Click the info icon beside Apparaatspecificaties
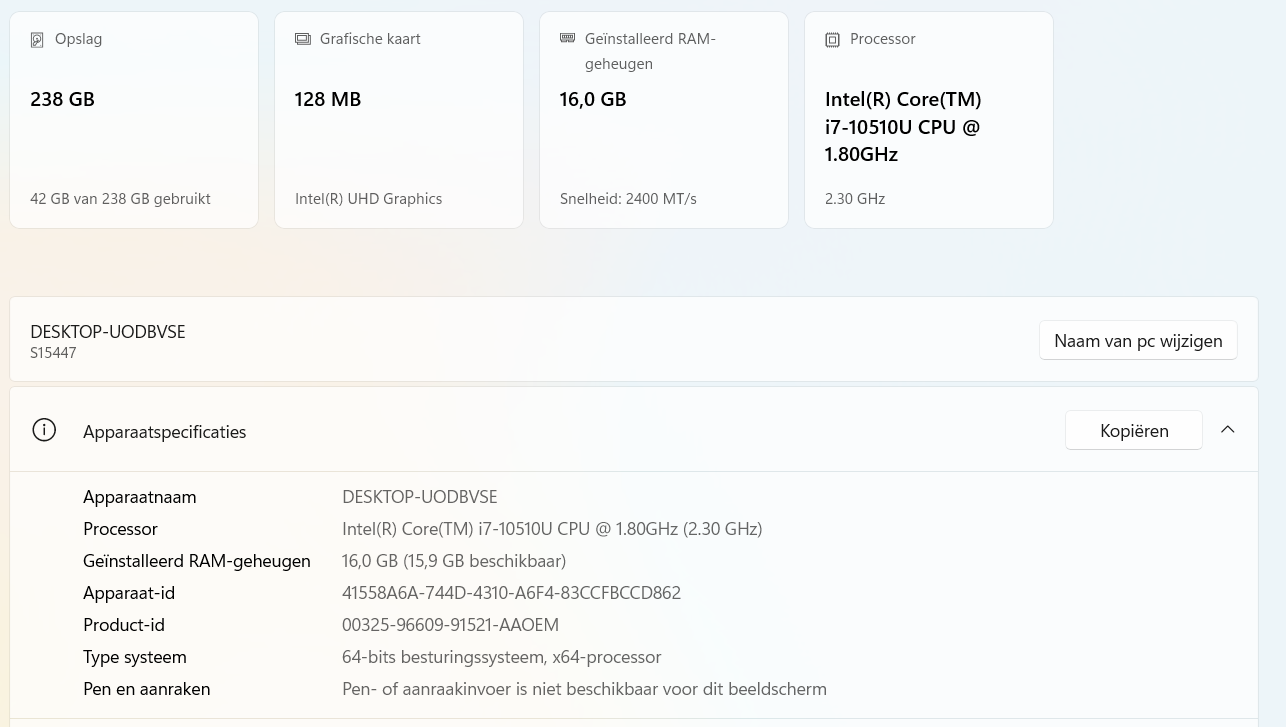The width and height of the screenshot is (1286, 727). coord(44,430)
